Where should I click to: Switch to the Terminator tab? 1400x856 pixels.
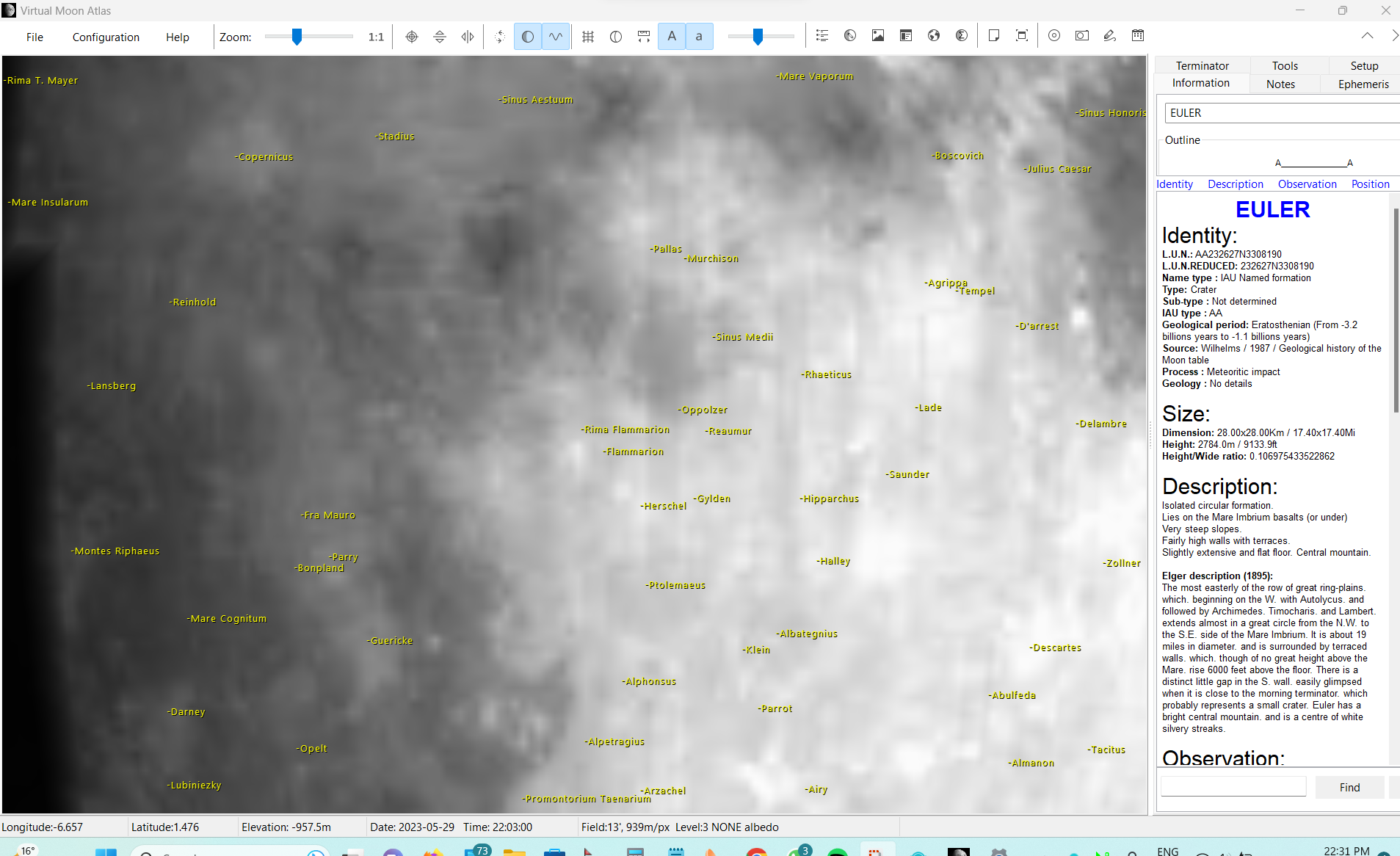click(1202, 65)
